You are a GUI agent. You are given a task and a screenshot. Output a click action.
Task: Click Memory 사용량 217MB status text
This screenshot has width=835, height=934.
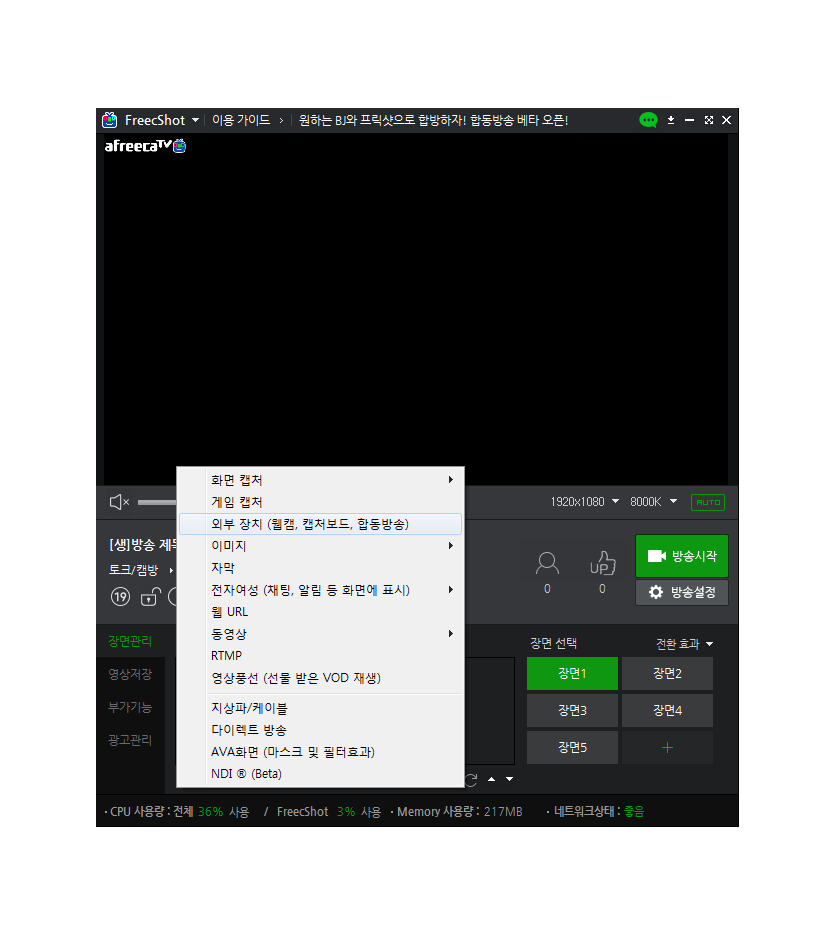(x=457, y=812)
